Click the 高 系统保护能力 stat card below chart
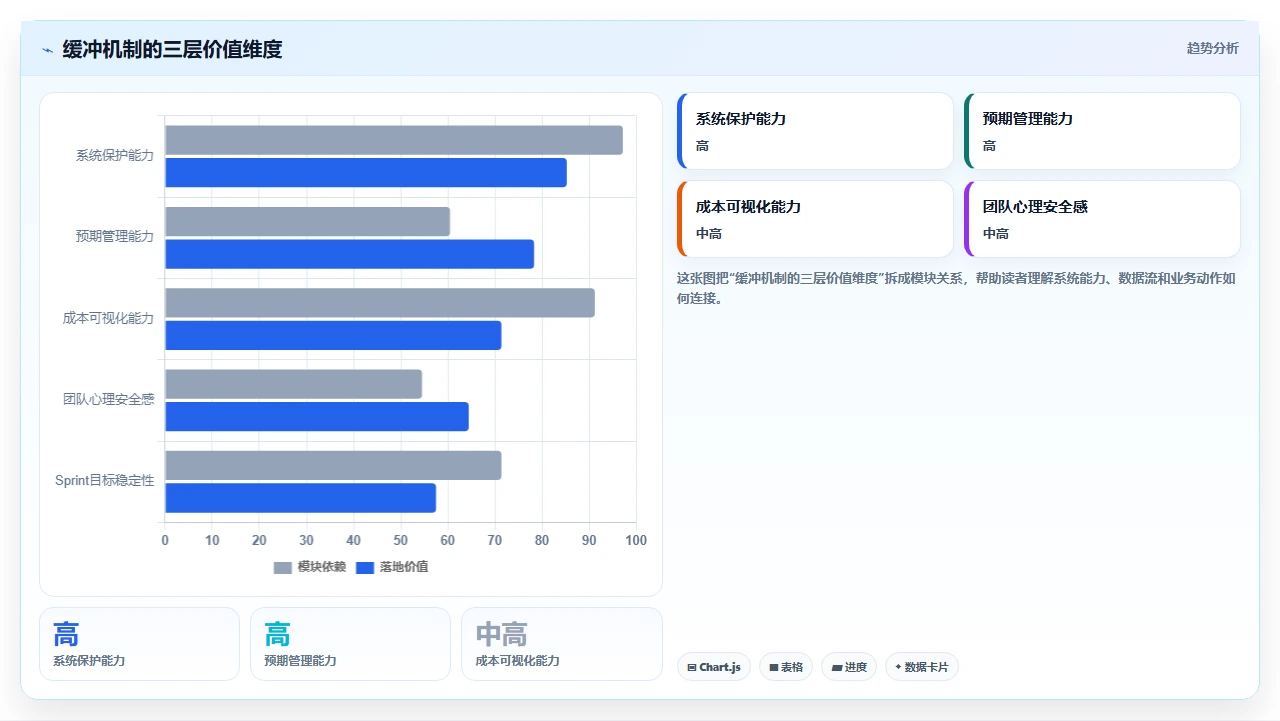The height and width of the screenshot is (721, 1280). click(x=139, y=644)
